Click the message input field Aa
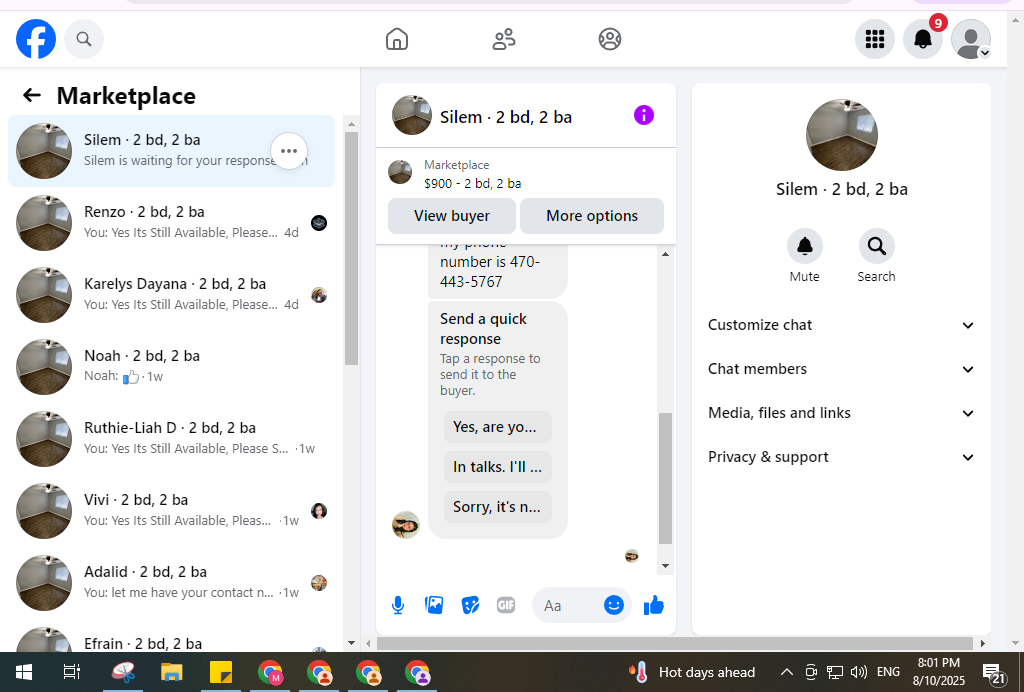 click(x=568, y=605)
